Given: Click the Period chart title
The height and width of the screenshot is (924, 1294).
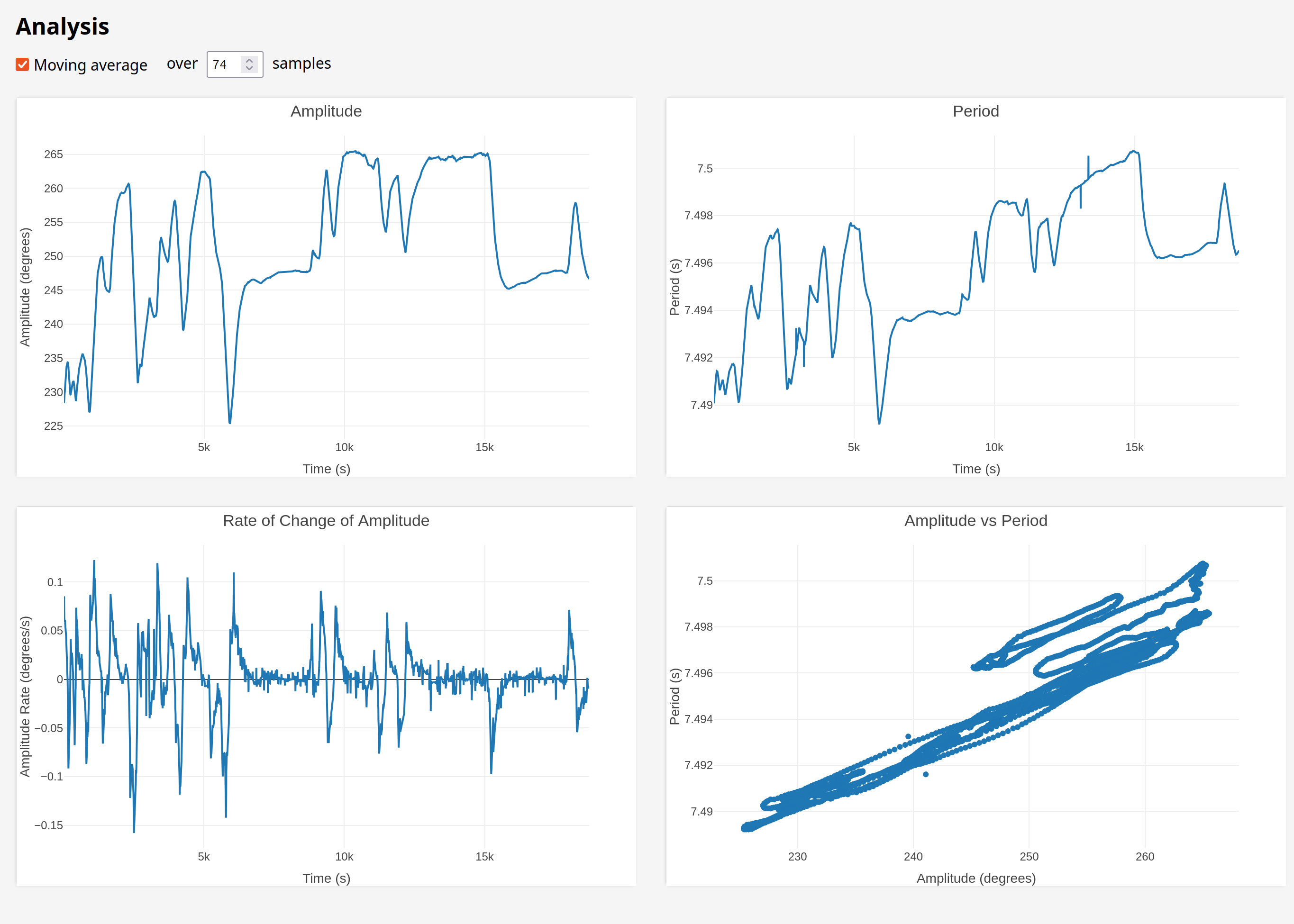Looking at the screenshot, I should pos(975,111).
